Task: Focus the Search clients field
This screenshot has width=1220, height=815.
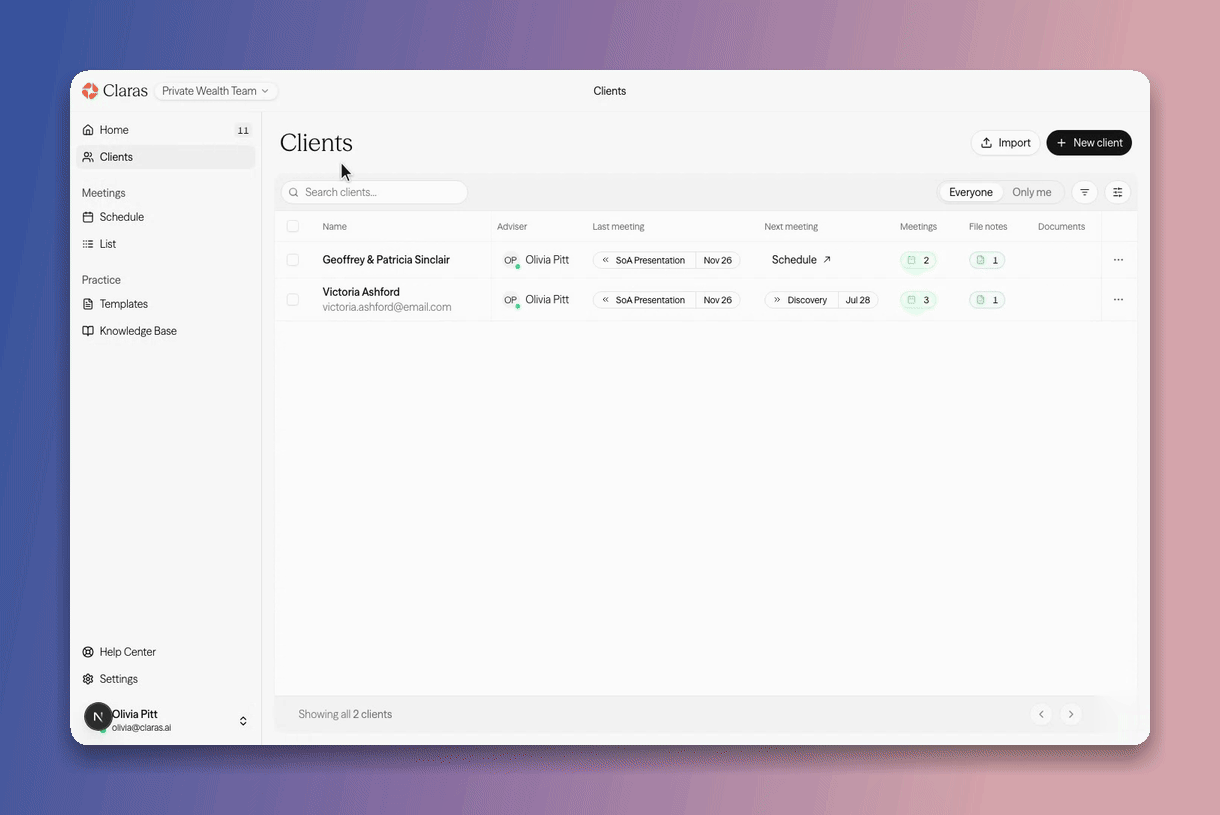Action: 374,192
